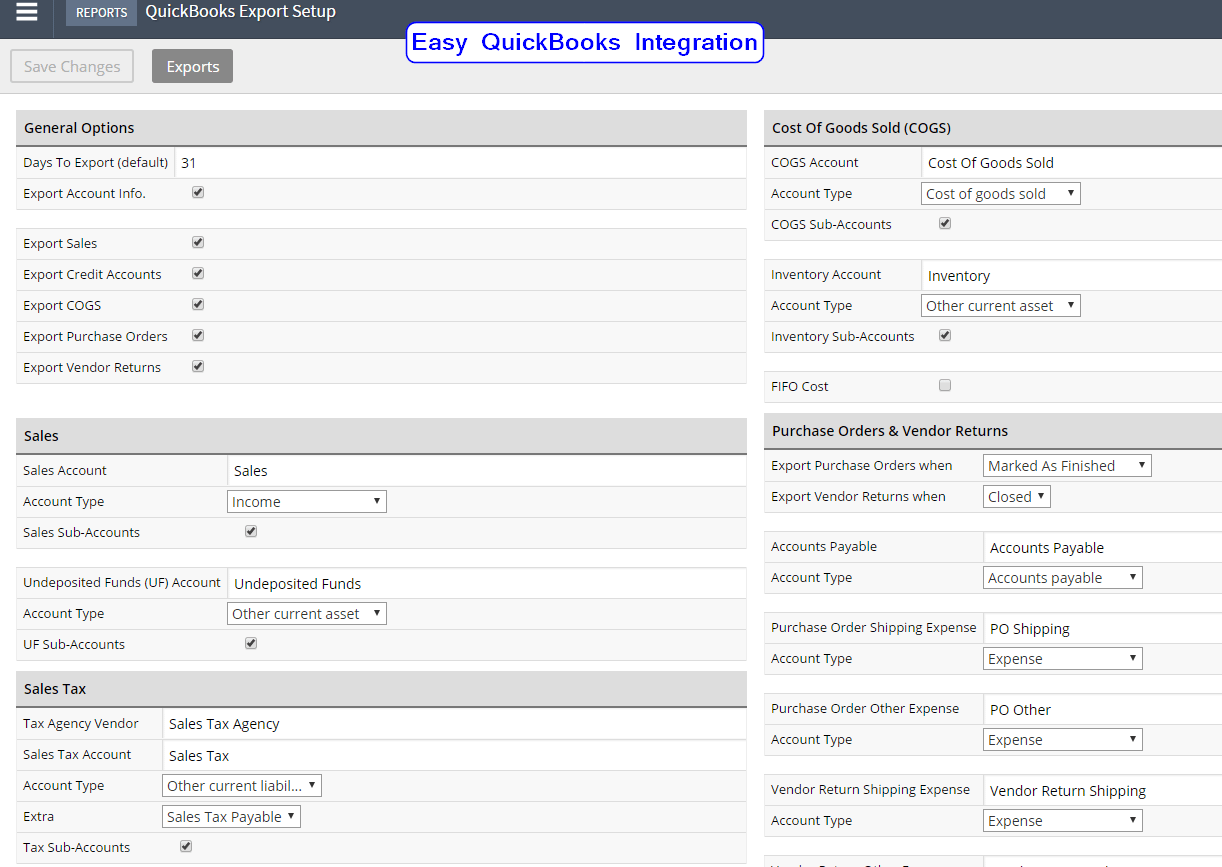Edit the Undeposited Funds account field
The width and height of the screenshot is (1222, 867).
(x=487, y=583)
